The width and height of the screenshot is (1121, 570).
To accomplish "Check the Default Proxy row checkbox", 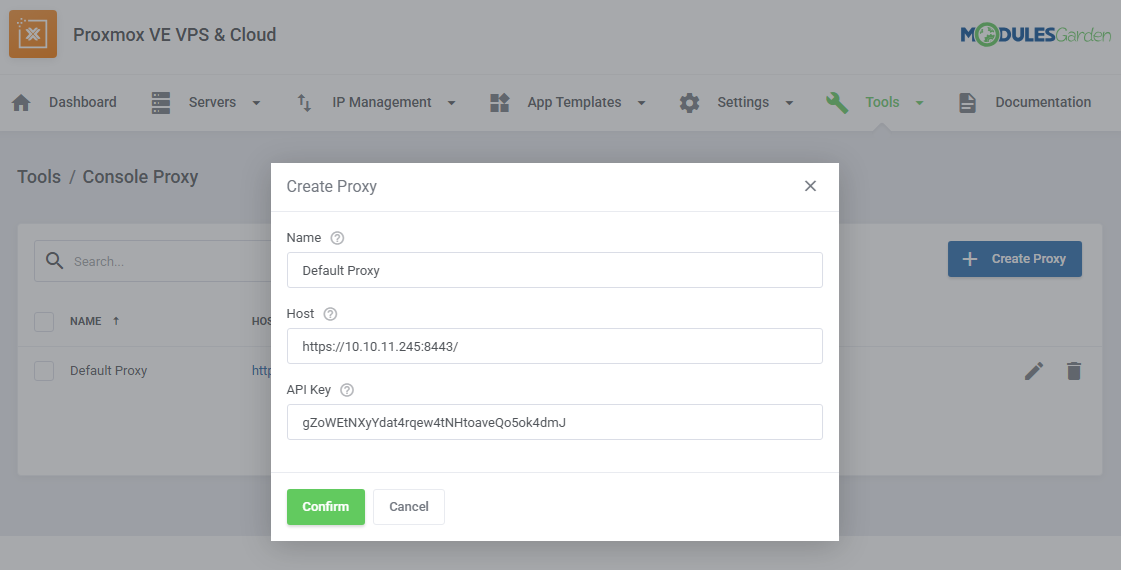I will coord(44,371).
